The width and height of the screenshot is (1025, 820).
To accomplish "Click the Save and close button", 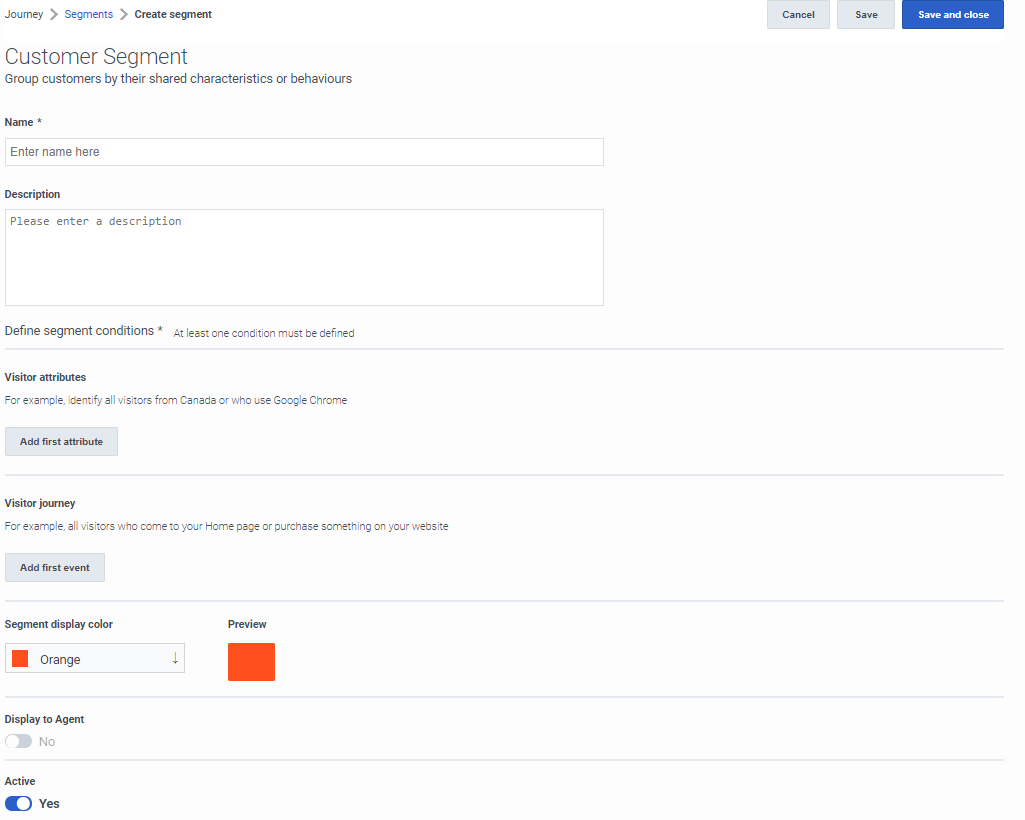I will tap(952, 14).
